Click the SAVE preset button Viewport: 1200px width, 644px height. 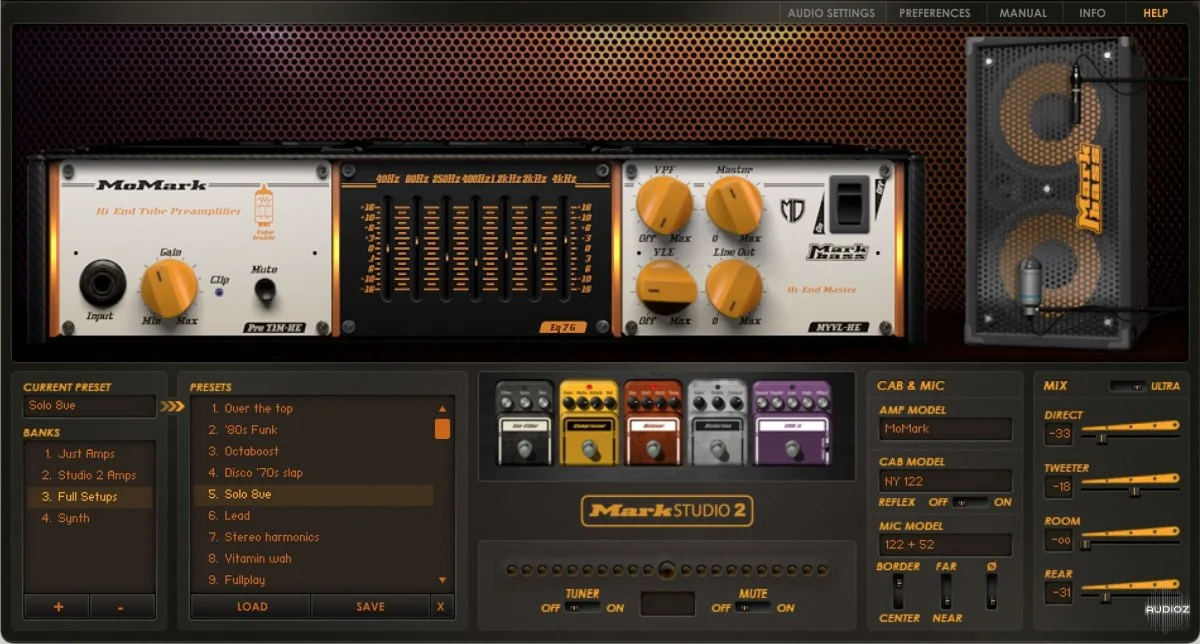coord(371,606)
